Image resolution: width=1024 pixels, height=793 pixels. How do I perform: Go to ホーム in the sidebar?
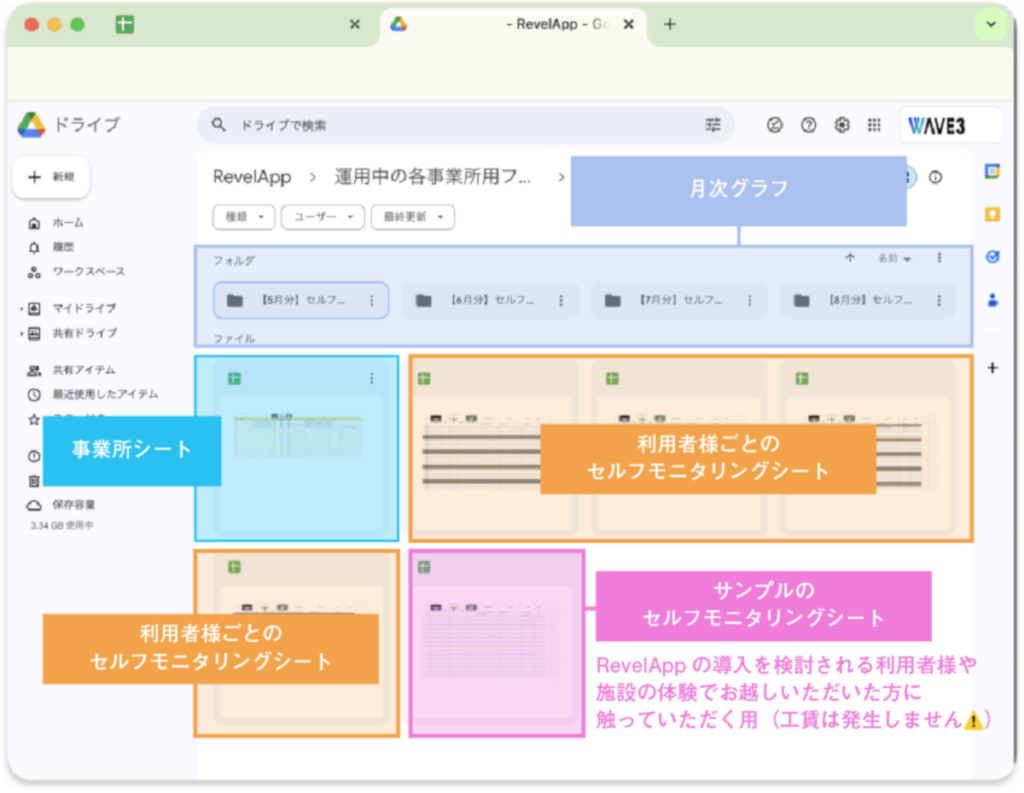pyautogui.click(x=67, y=223)
